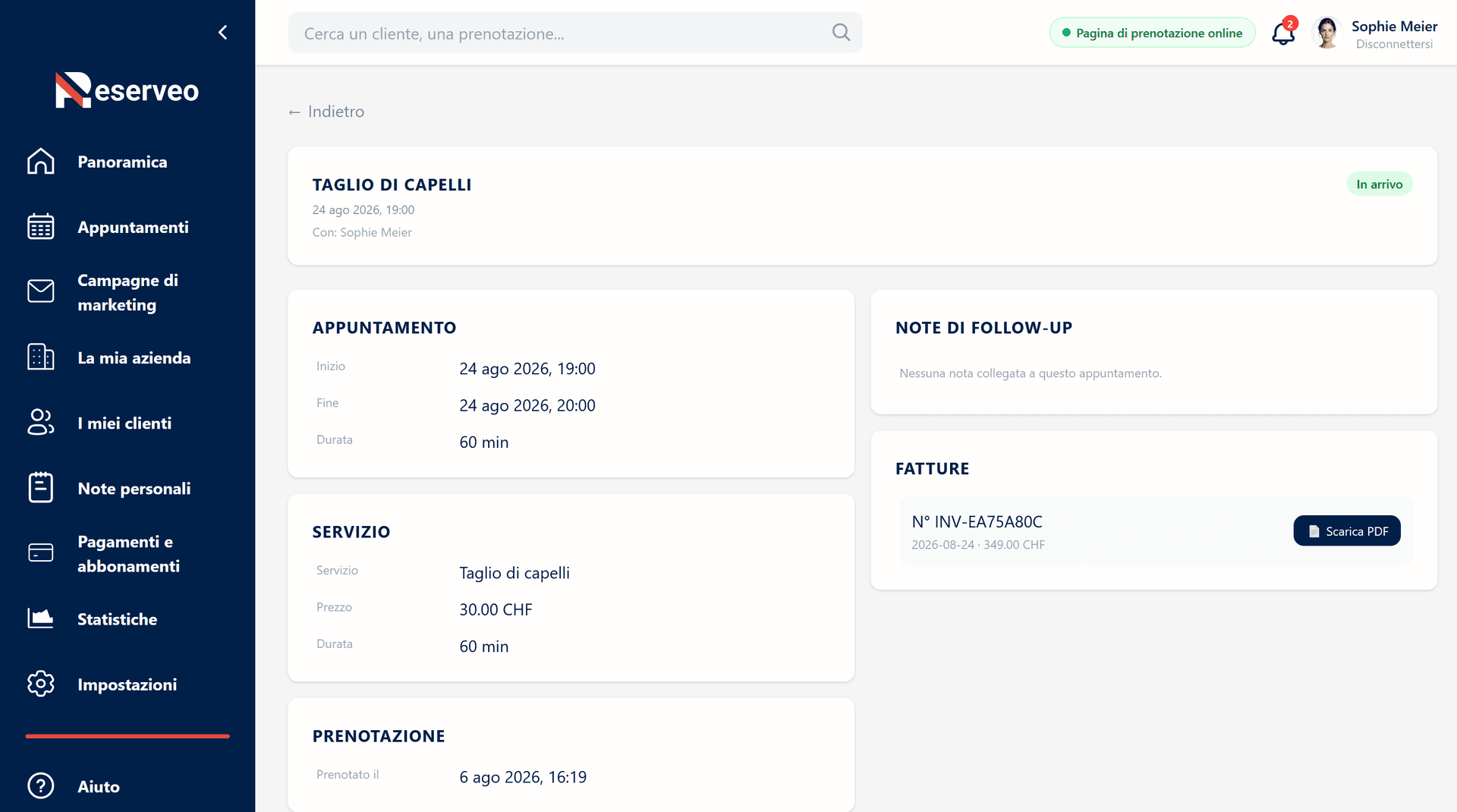Click the Note personali clipboard icon
The image size is (1457, 812).
coord(41,488)
